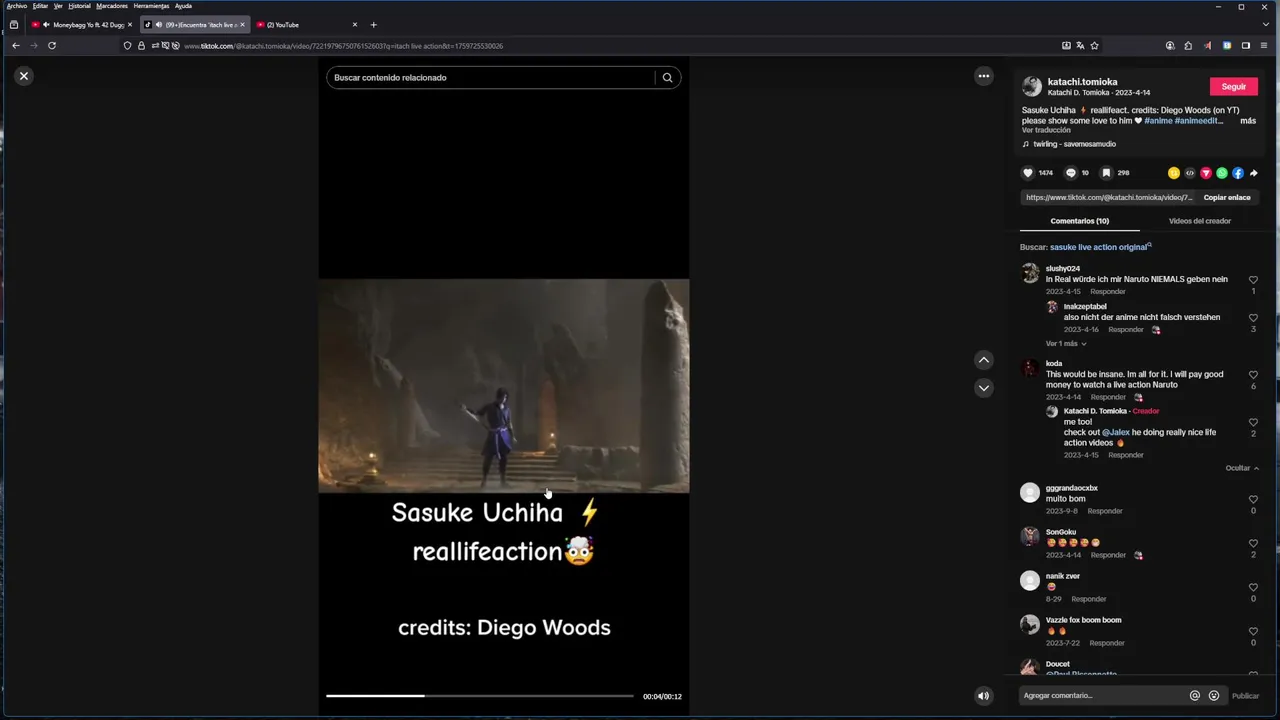This screenshot has height=720, width=1280.
Task: Like the video with heart icon
Action: coord(1027,173)
